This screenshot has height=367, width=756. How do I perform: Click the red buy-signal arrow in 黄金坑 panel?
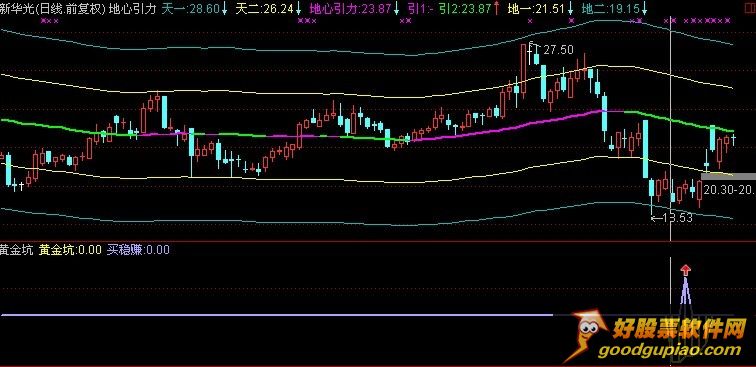point(685,270)
